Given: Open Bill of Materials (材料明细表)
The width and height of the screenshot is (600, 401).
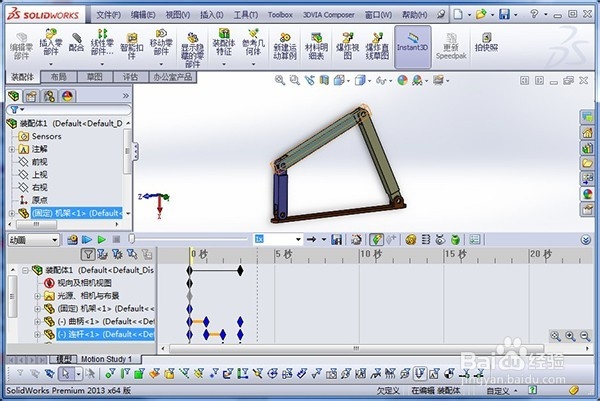Looking at the screenshot, I should (x=316, y=46).
